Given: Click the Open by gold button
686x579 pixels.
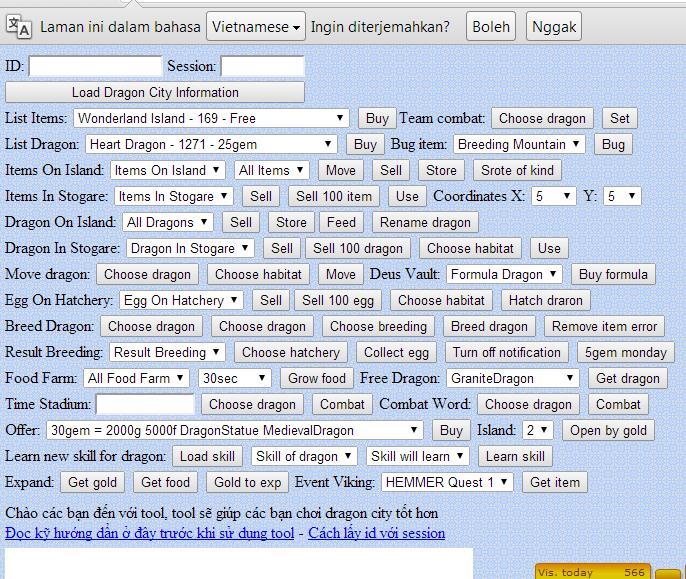Looking at the screenshot, I should coord(608,430).
